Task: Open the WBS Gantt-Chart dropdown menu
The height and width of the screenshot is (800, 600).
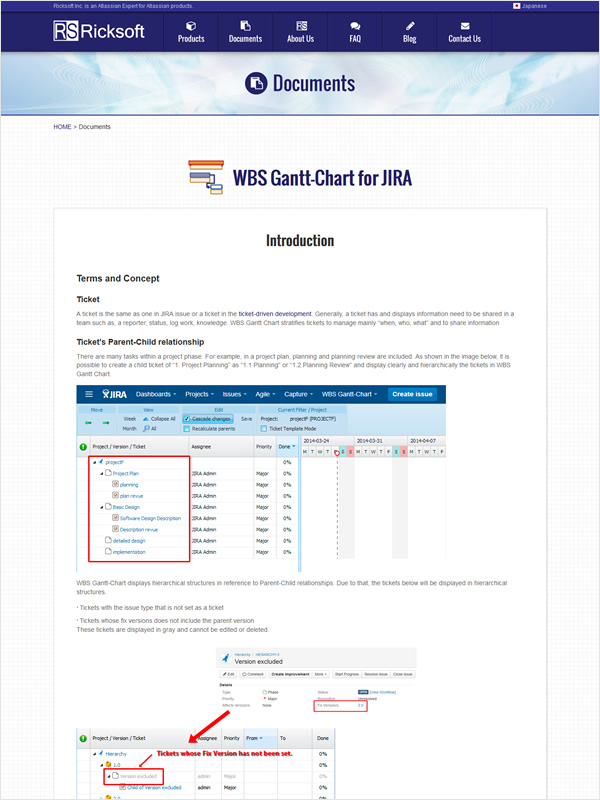Action: click(349, 394)
